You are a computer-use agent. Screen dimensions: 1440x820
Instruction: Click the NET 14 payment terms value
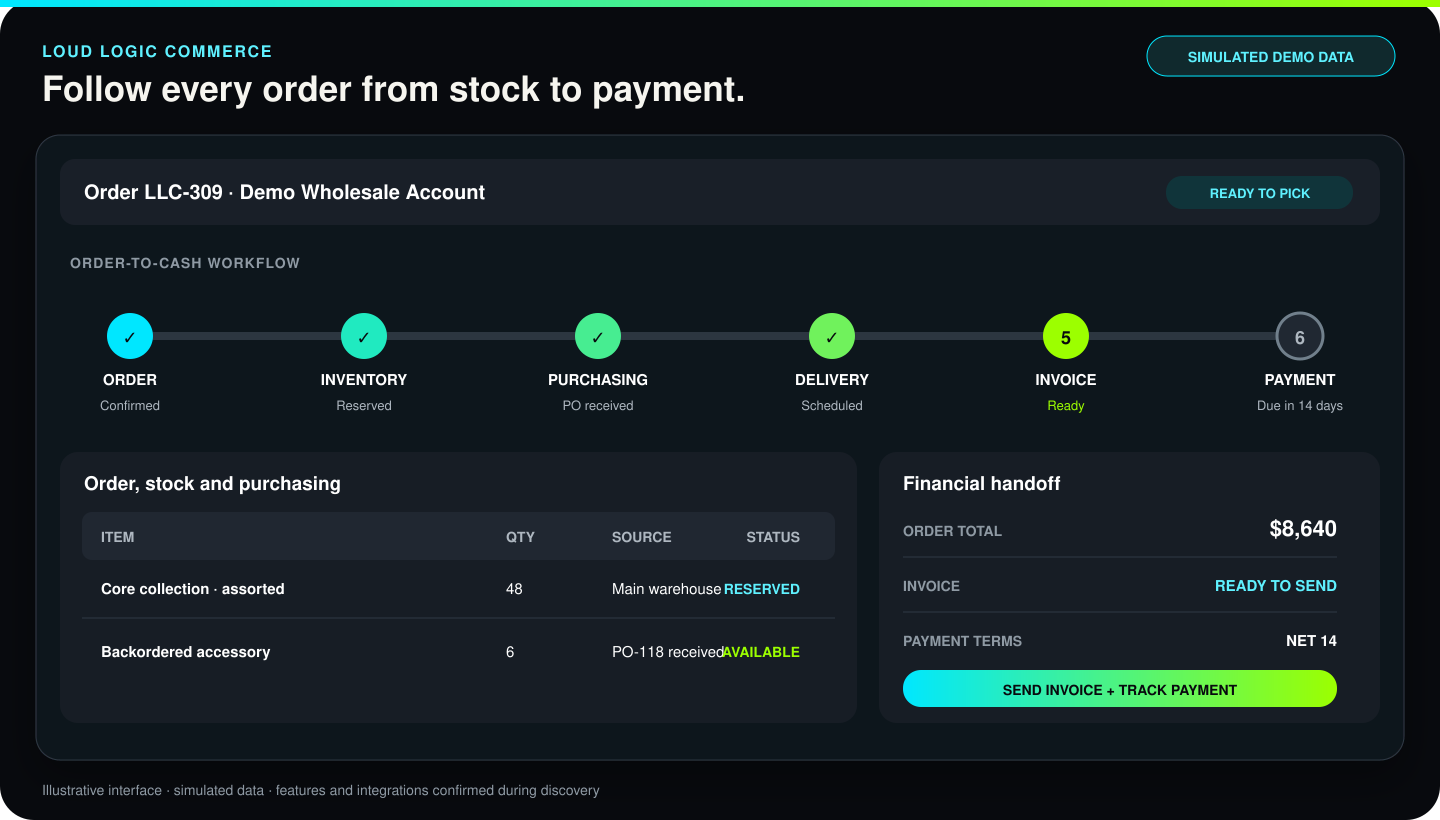1311,641
